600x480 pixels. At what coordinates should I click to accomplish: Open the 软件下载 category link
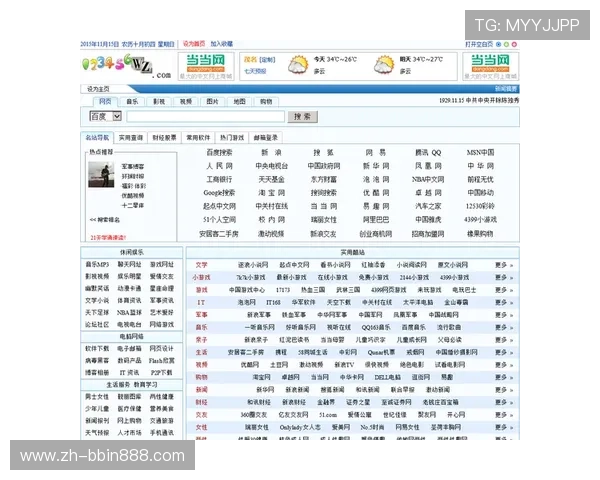(97, 348)
